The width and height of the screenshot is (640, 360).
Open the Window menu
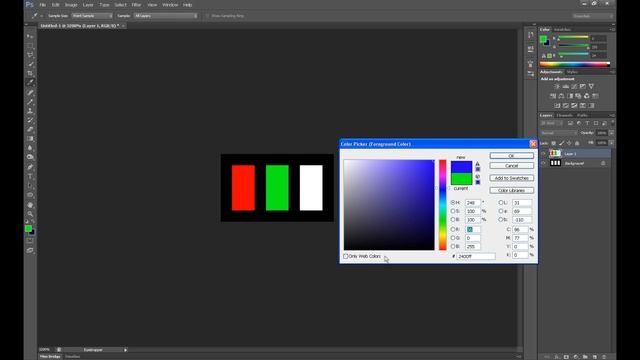click(170, 5)
